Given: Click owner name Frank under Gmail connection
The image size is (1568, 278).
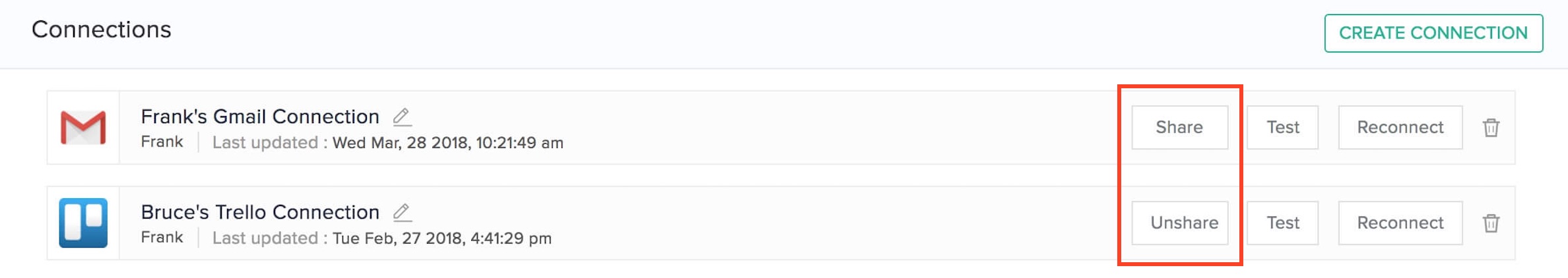Looking at the screenshot, I should pos(162,142).
